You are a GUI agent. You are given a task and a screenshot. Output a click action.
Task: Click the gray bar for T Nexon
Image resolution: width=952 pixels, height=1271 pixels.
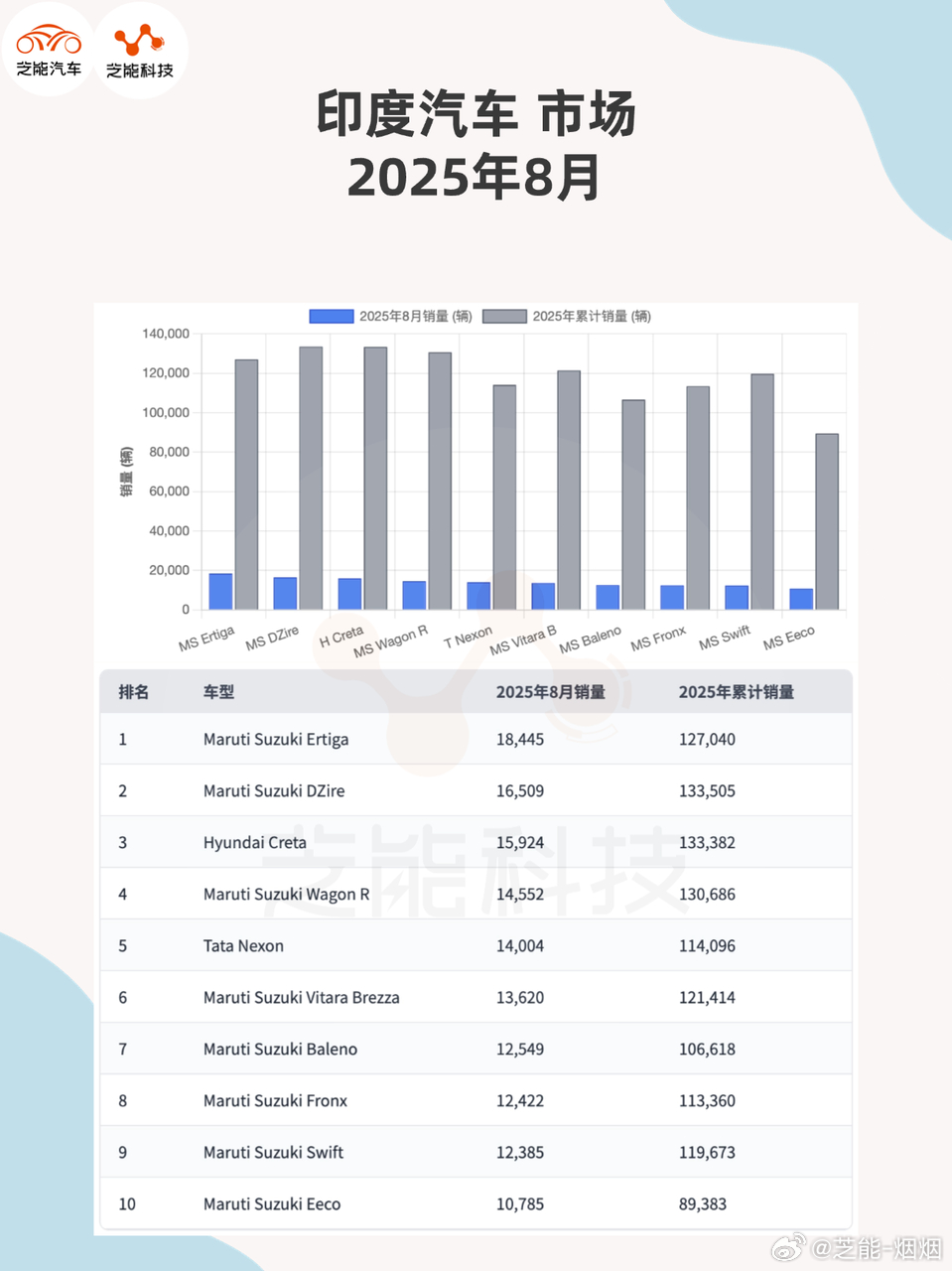click(x=504, y=497)
